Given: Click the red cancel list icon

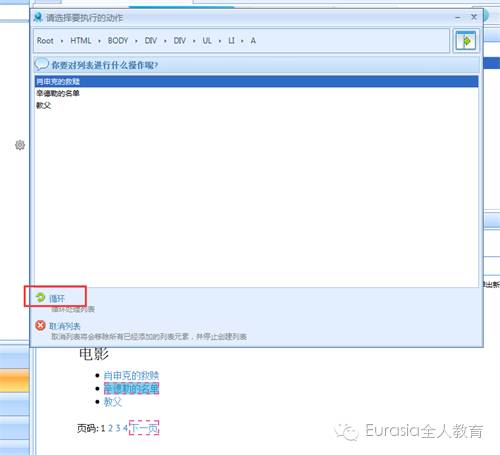Looking at the screenshot, I should pos(40,325).
